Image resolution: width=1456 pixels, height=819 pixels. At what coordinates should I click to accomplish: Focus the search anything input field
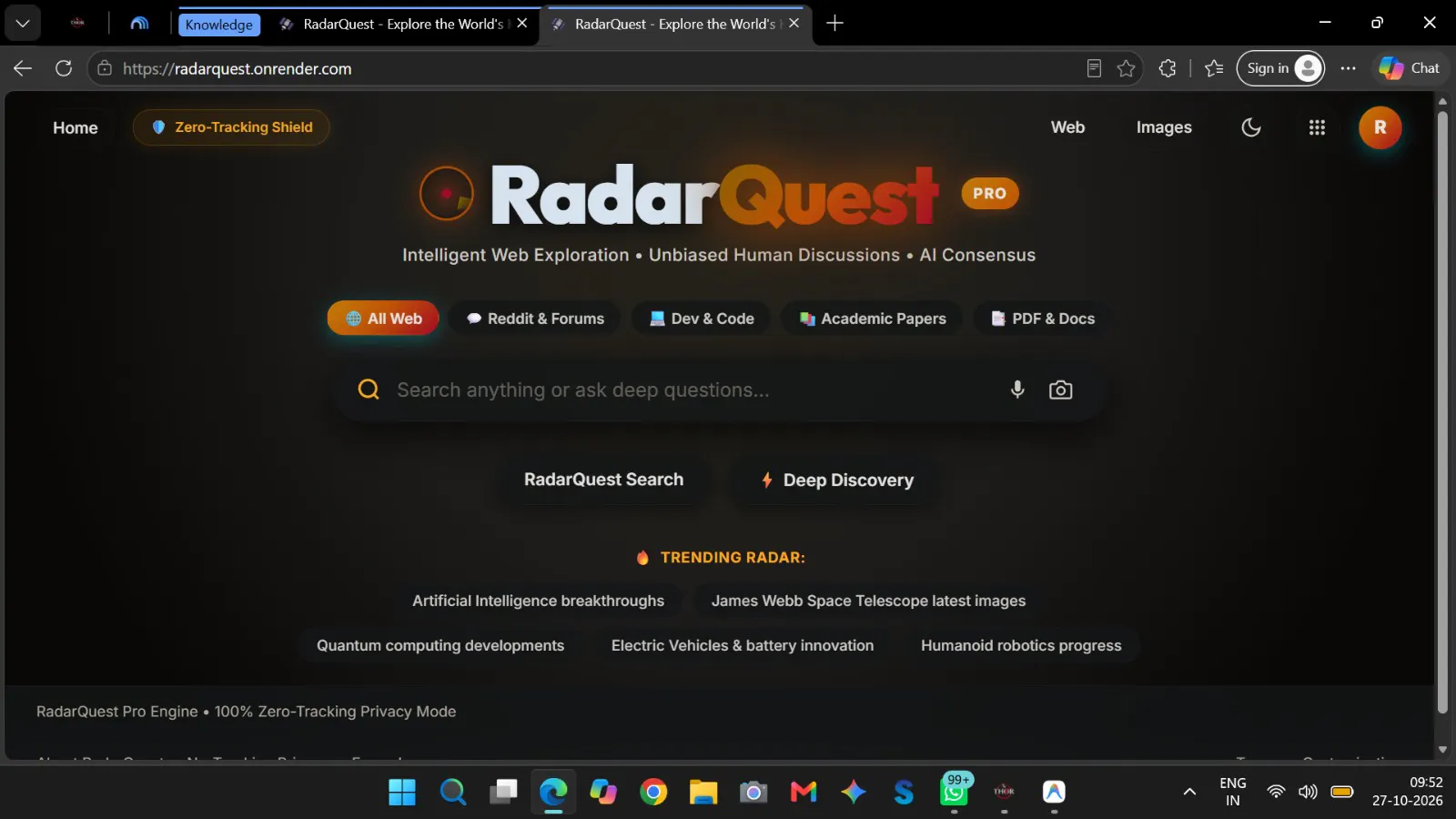click(x=696, y=389)
